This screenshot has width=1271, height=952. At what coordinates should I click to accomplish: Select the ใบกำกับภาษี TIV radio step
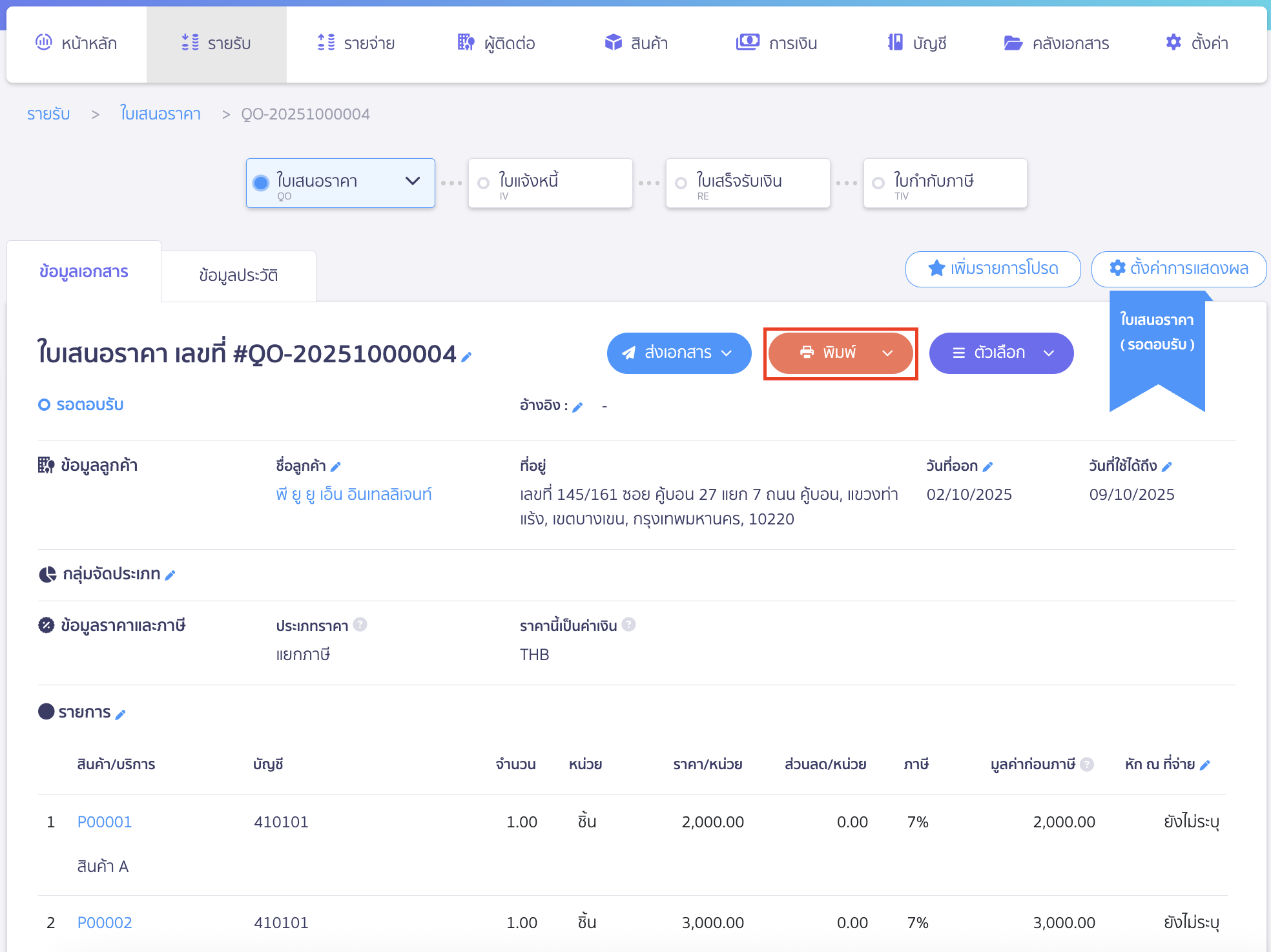pyautogui.click(x=878, y=183)
